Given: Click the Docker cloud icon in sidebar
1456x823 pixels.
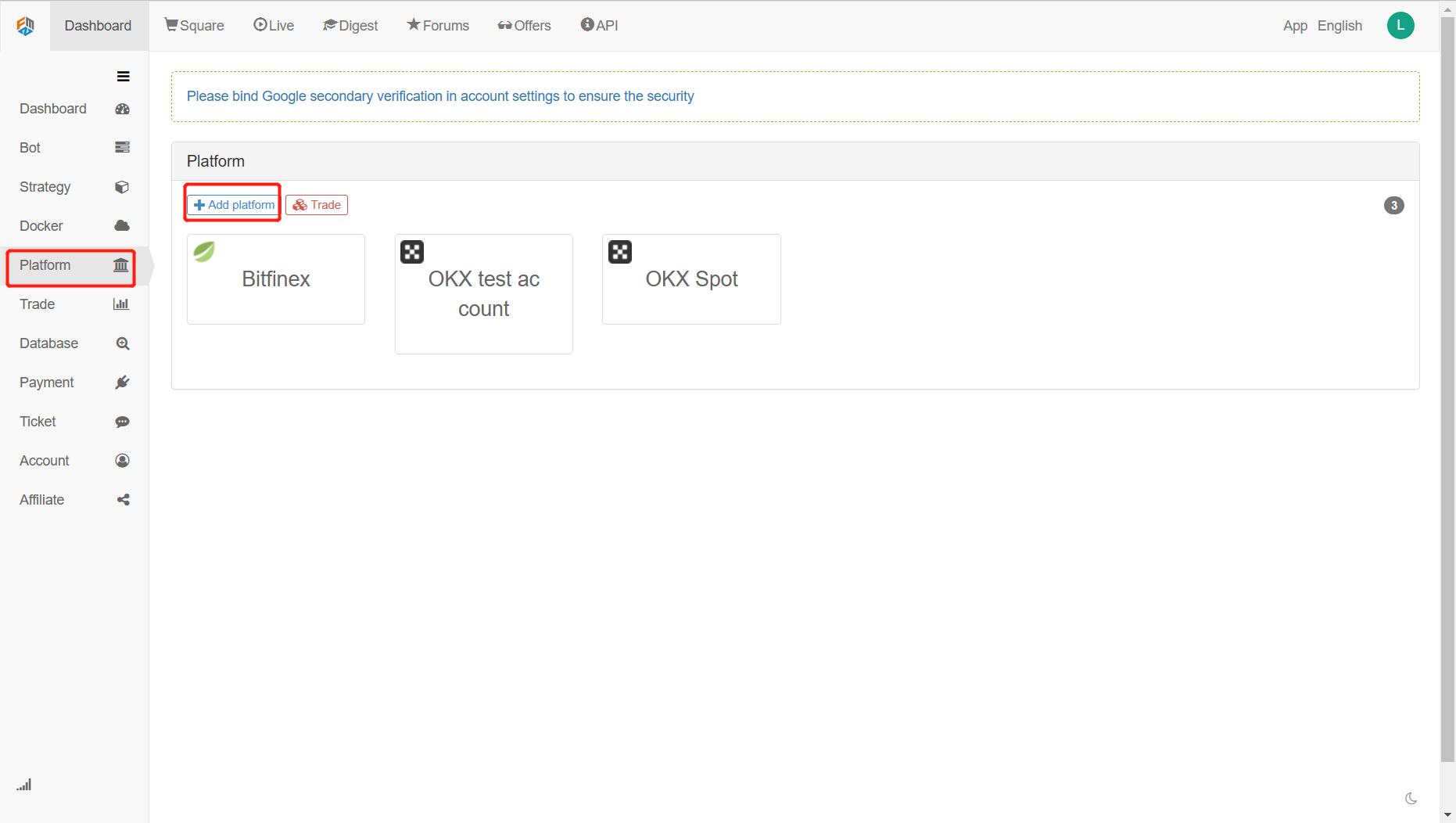Looking at the screenshot, I should coord(122,226).
